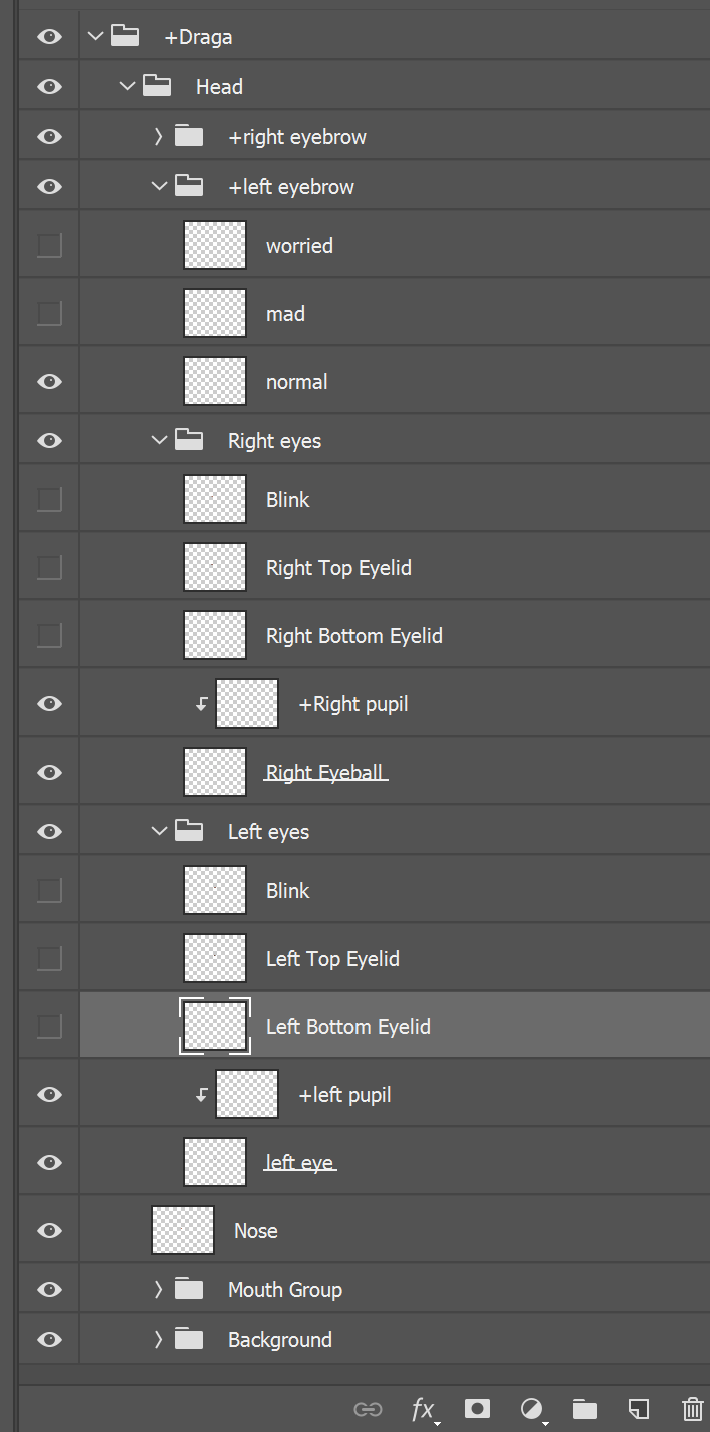Select the mad eyebrow layer name
This screenshot has height=1432, width=710.
point(285,314)
